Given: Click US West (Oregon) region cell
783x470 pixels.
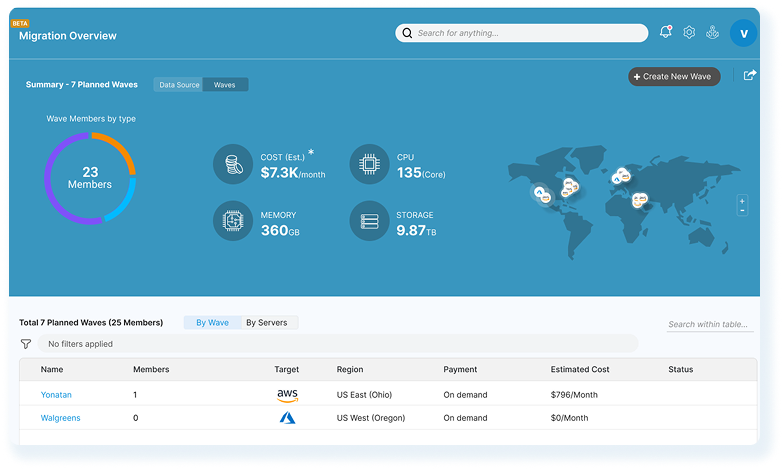Looking at the screenshot, I should (x=371, y=418).
